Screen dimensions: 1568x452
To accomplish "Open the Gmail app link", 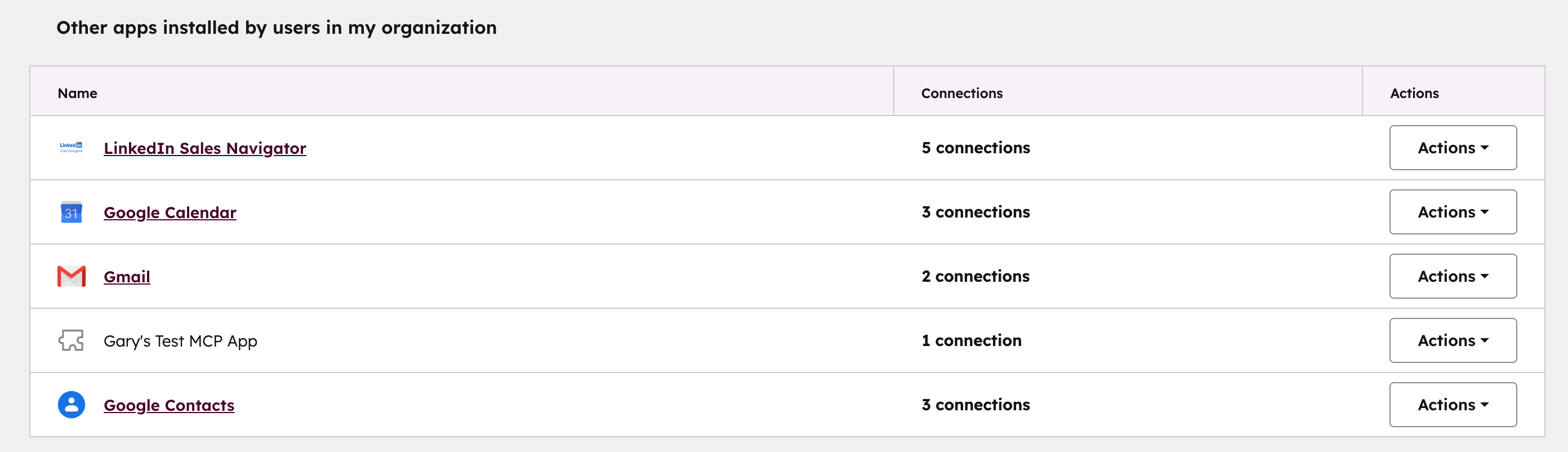I will click(x=127, y=277).
